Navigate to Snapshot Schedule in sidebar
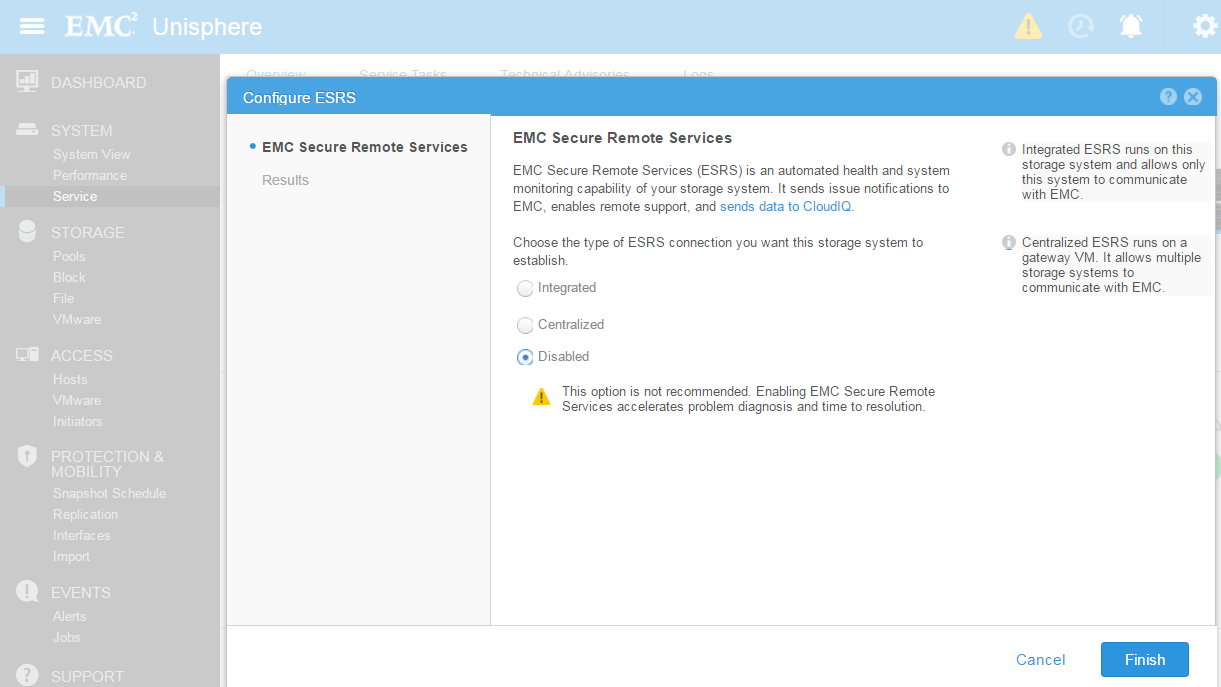 click(x=109, y=493)
